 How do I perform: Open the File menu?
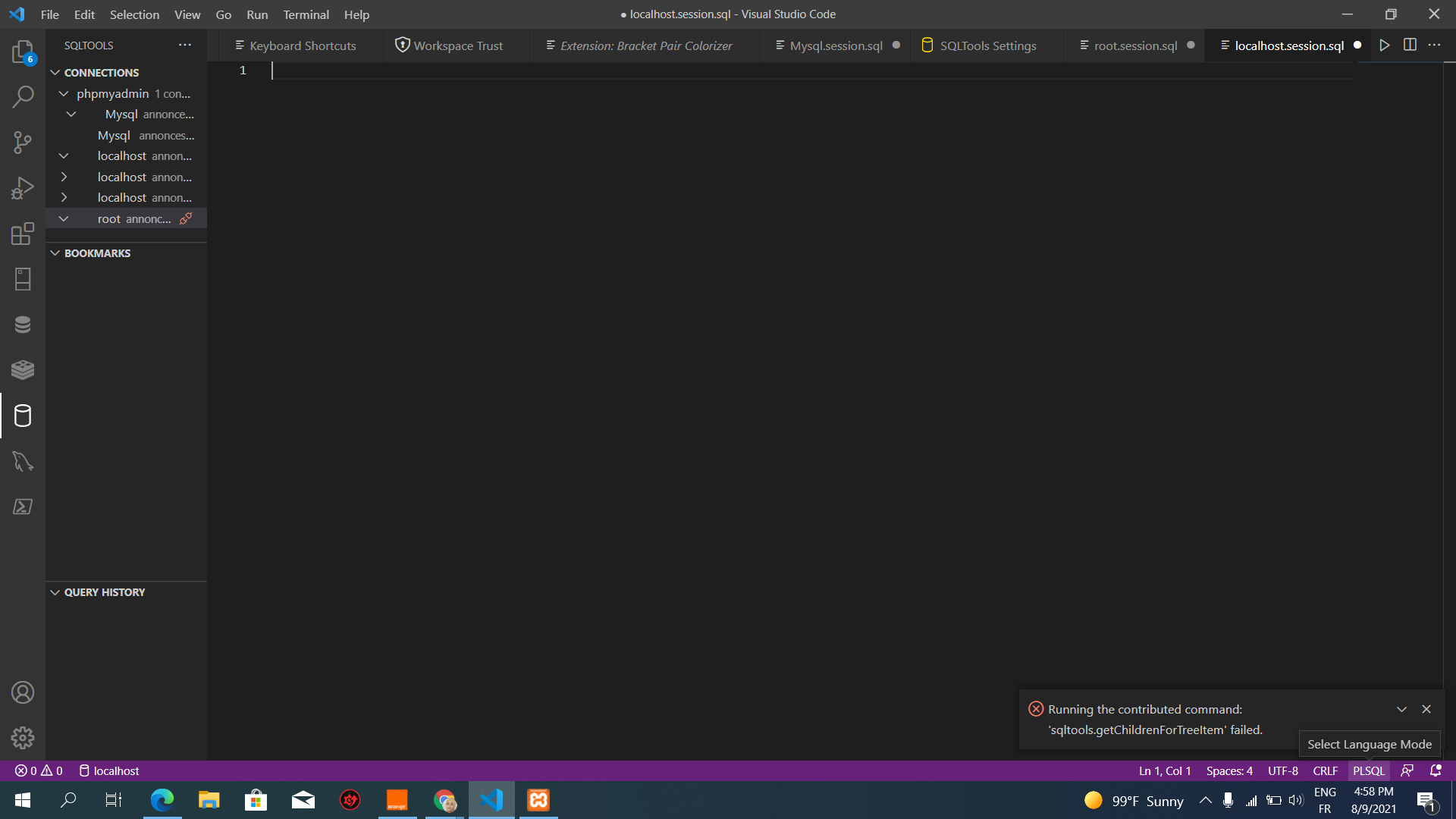pyautogui.click(x=50, y=14)
